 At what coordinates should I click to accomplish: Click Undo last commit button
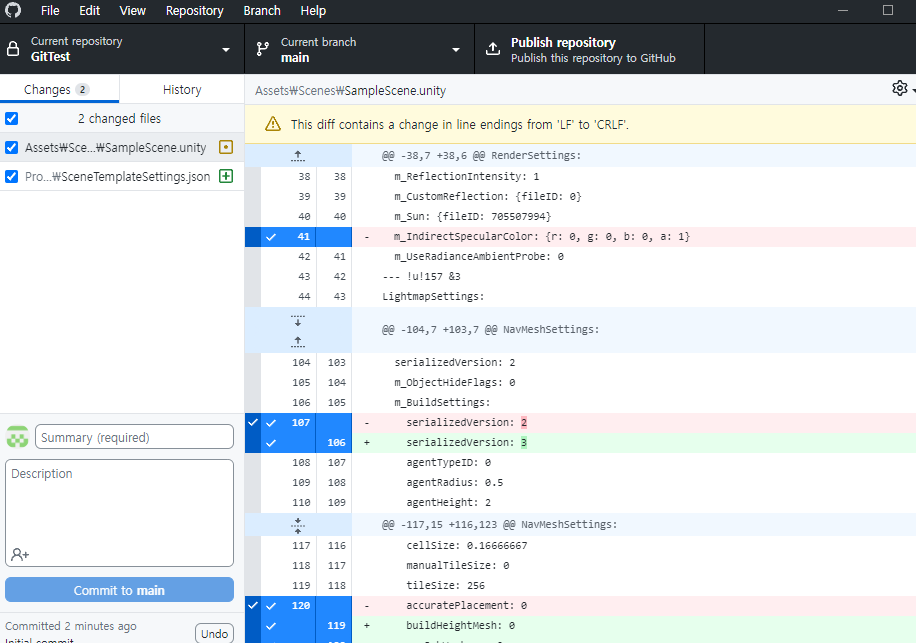[214, 634]
